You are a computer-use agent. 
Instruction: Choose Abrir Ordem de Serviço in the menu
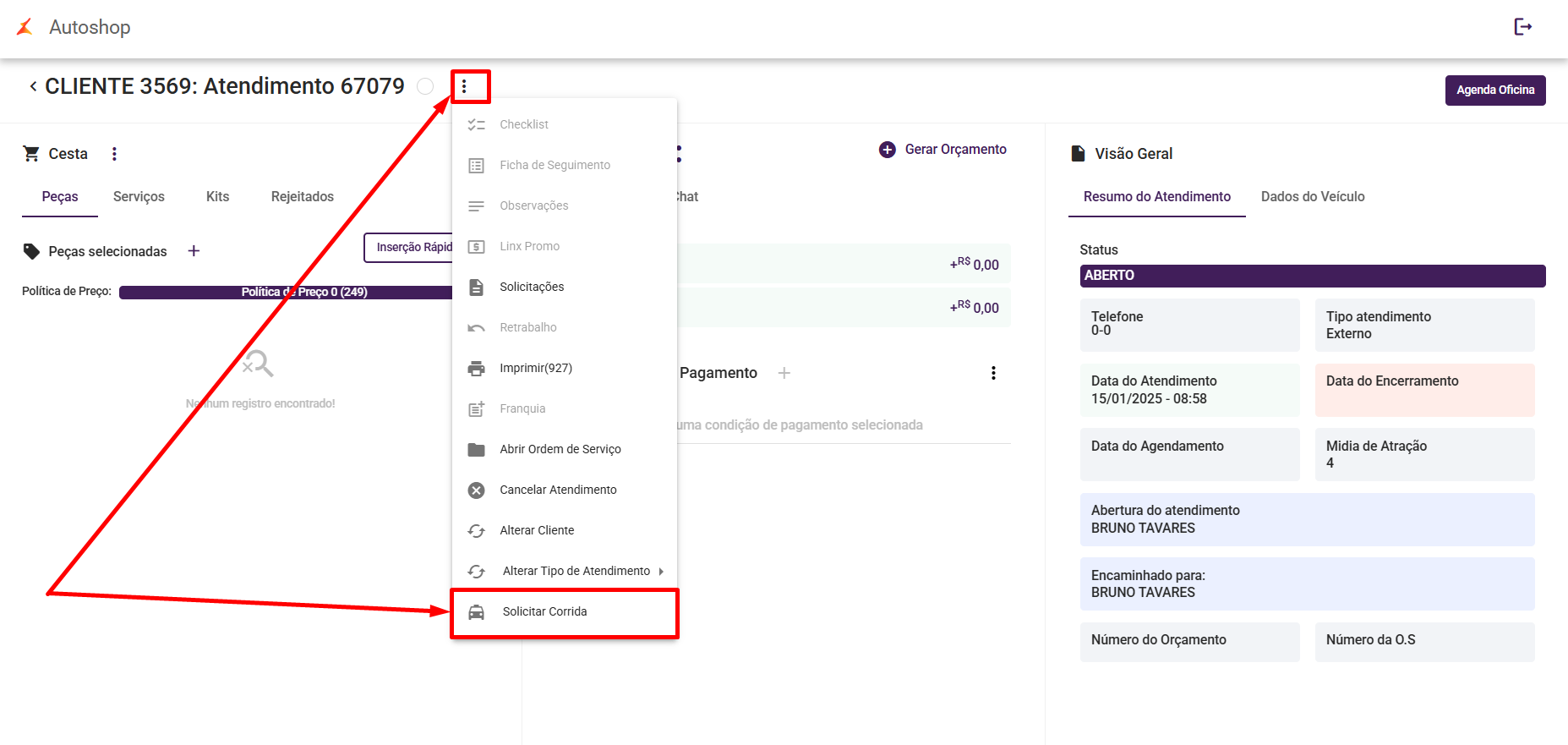560,449
